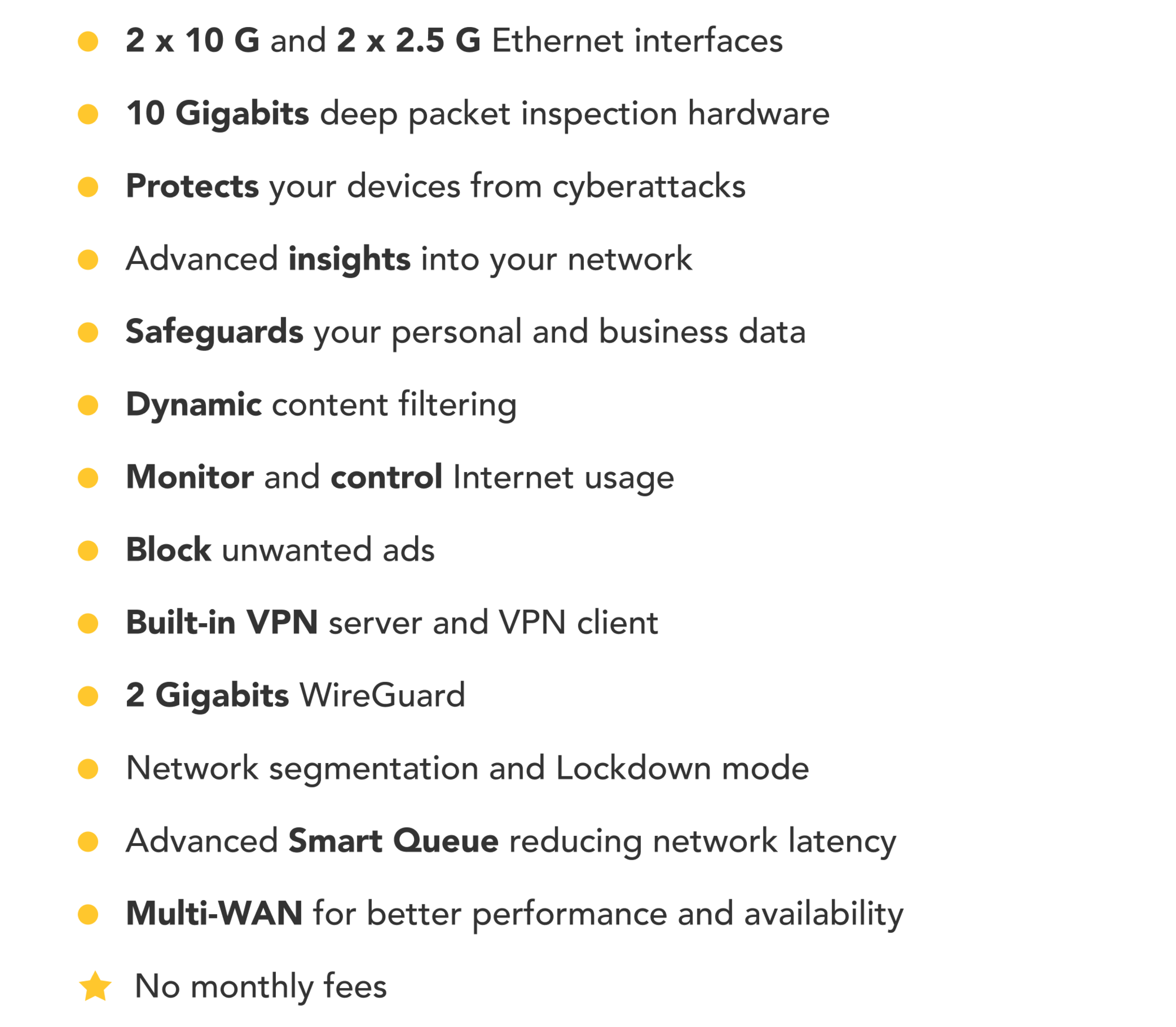Image resolution: width=1176 pixels, height=1027 pixels.
Task: Click the bullet next to Protects your devices
Action: click(88, 187)
